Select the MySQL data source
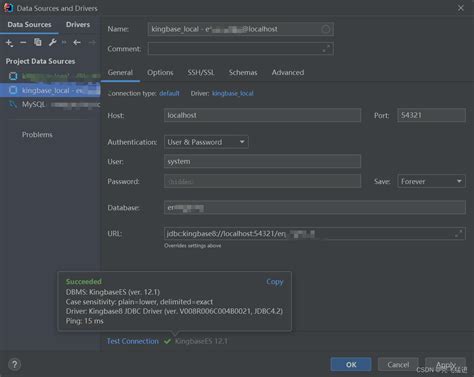Image resolution: width=474 pixels, height=377 pixels. 50,105
